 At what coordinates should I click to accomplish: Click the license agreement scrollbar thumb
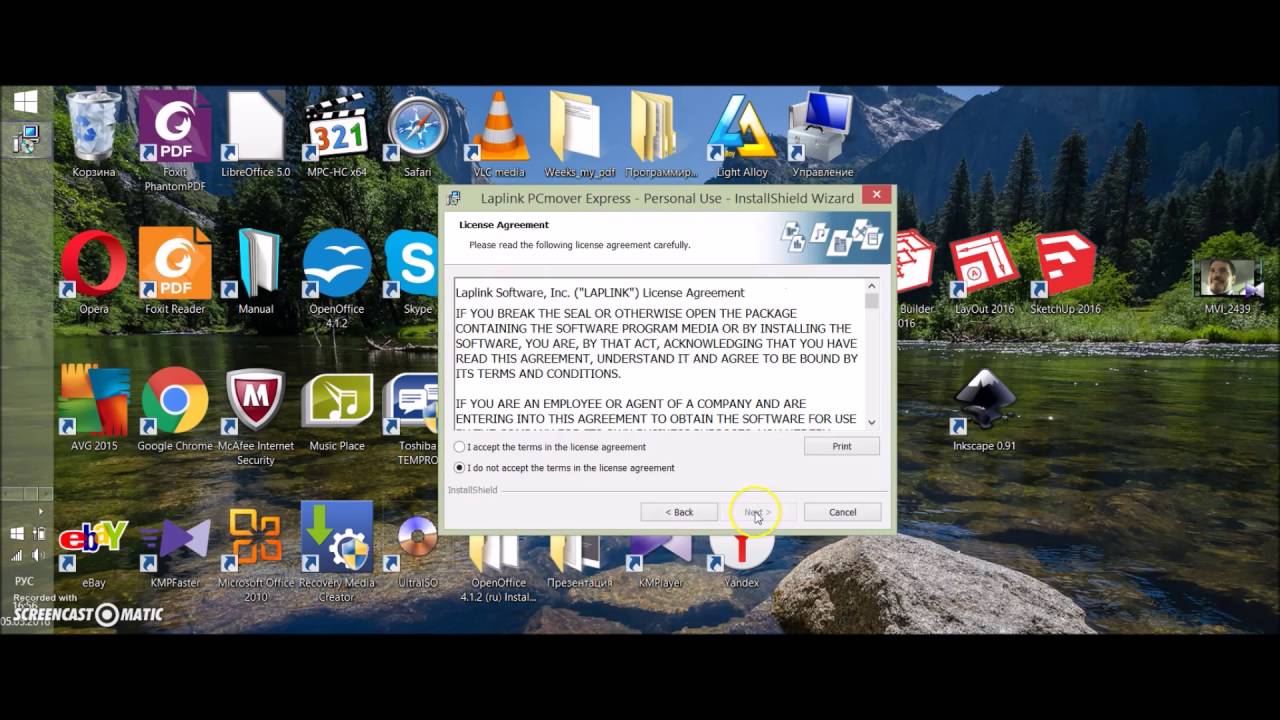coord(872,301)
